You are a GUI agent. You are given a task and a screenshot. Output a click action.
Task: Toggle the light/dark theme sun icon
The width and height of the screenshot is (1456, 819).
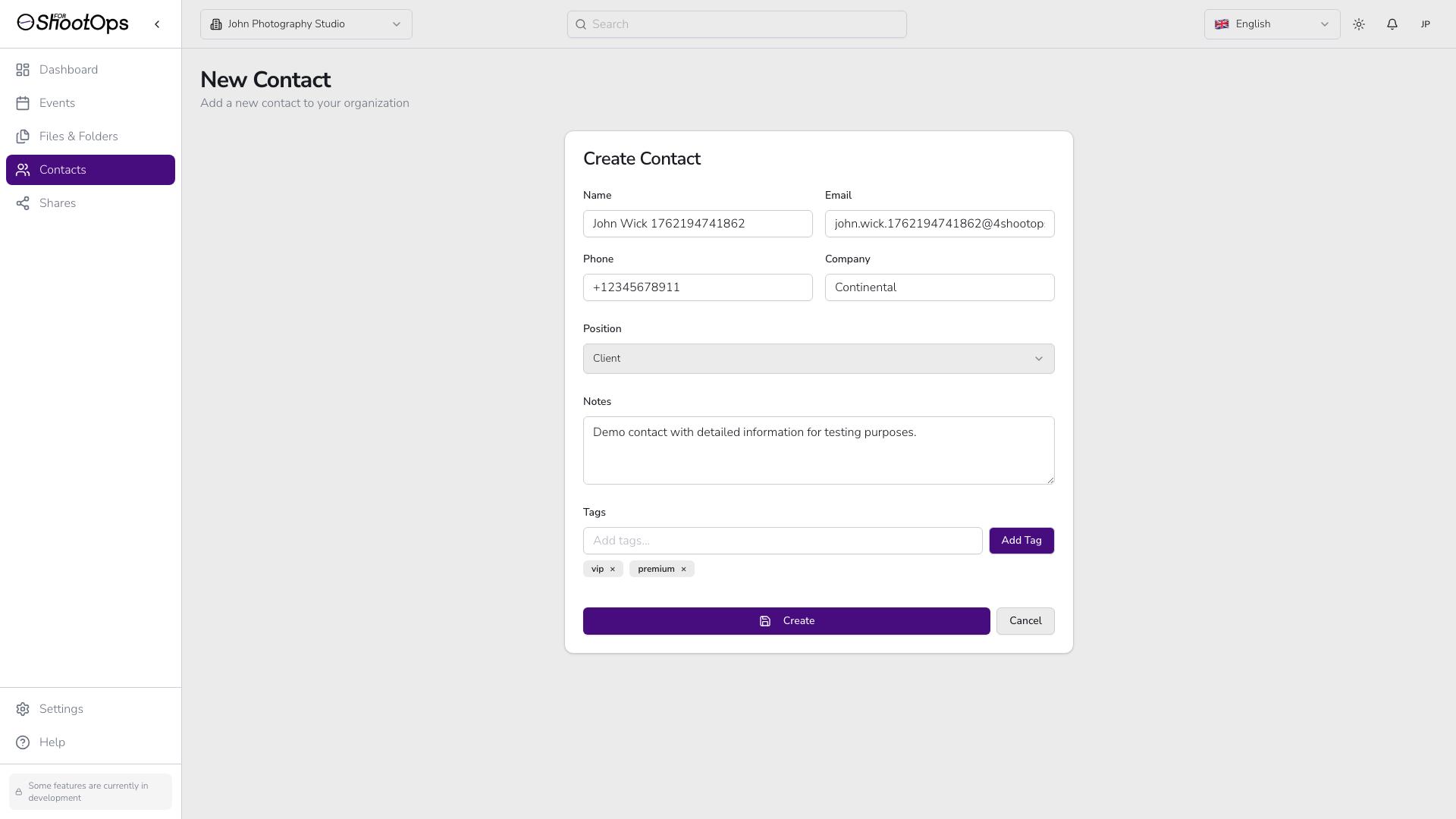1358,24
